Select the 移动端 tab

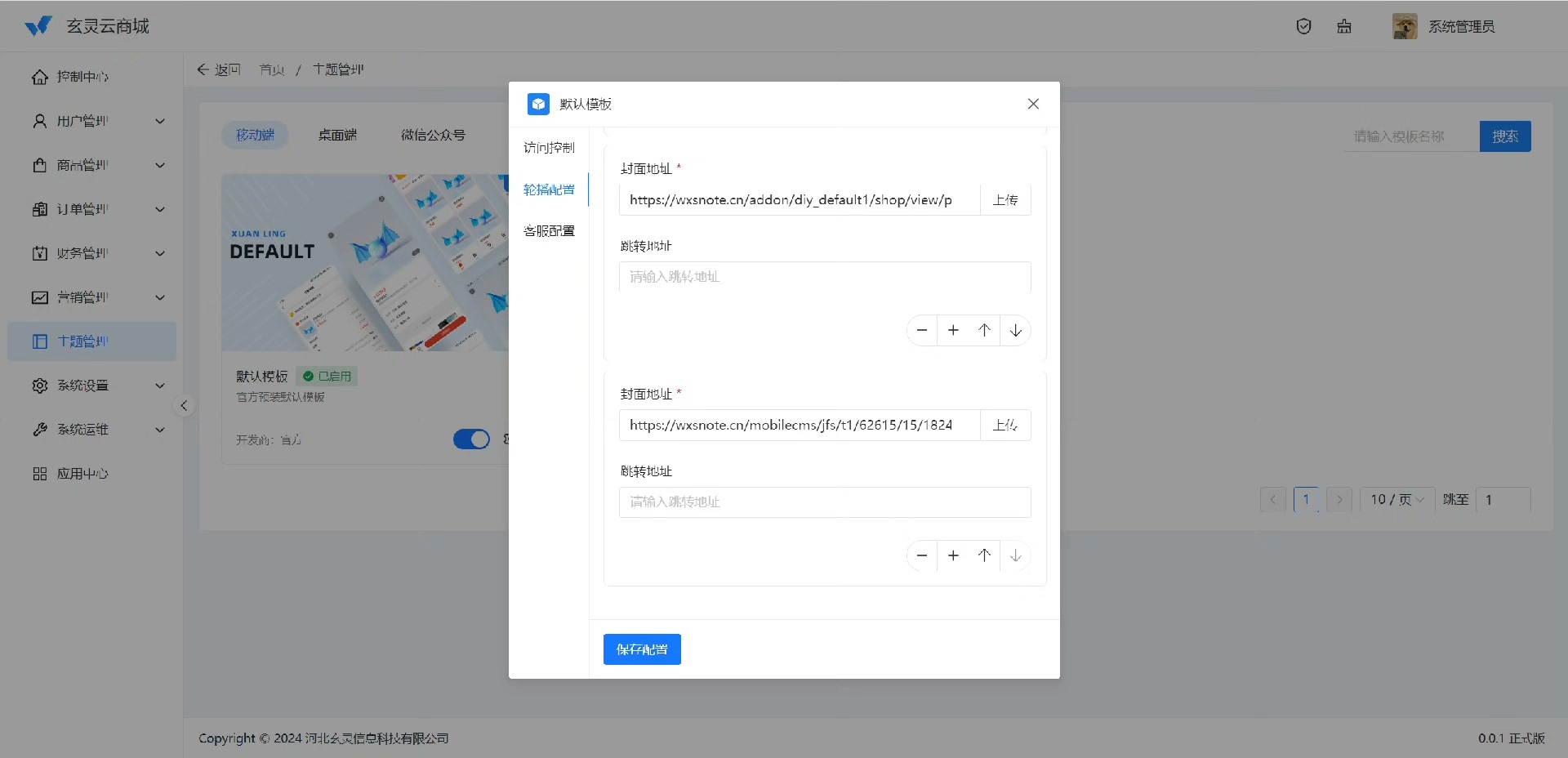click(255, 135)
